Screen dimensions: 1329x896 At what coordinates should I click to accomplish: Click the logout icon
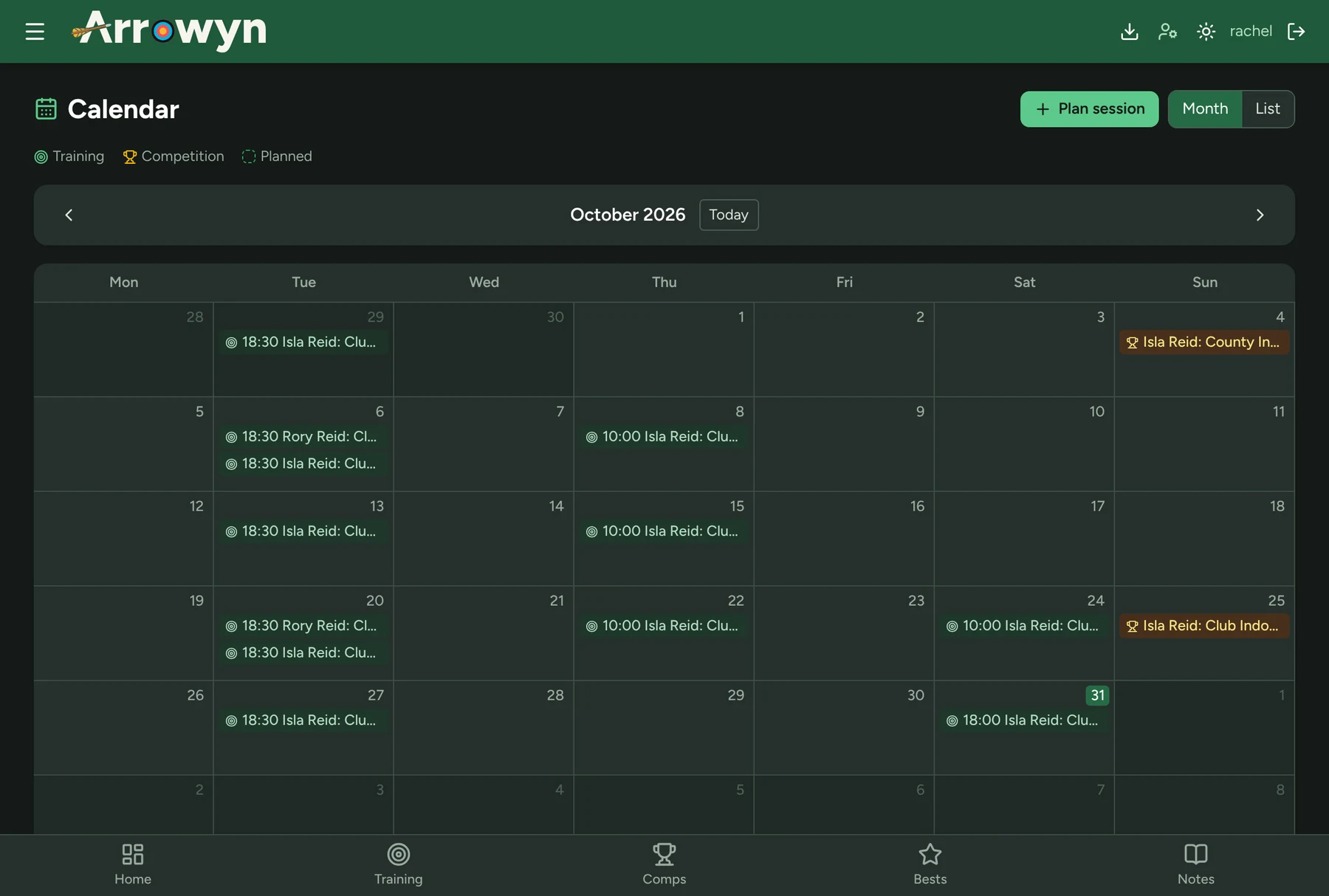point(1296,31)
